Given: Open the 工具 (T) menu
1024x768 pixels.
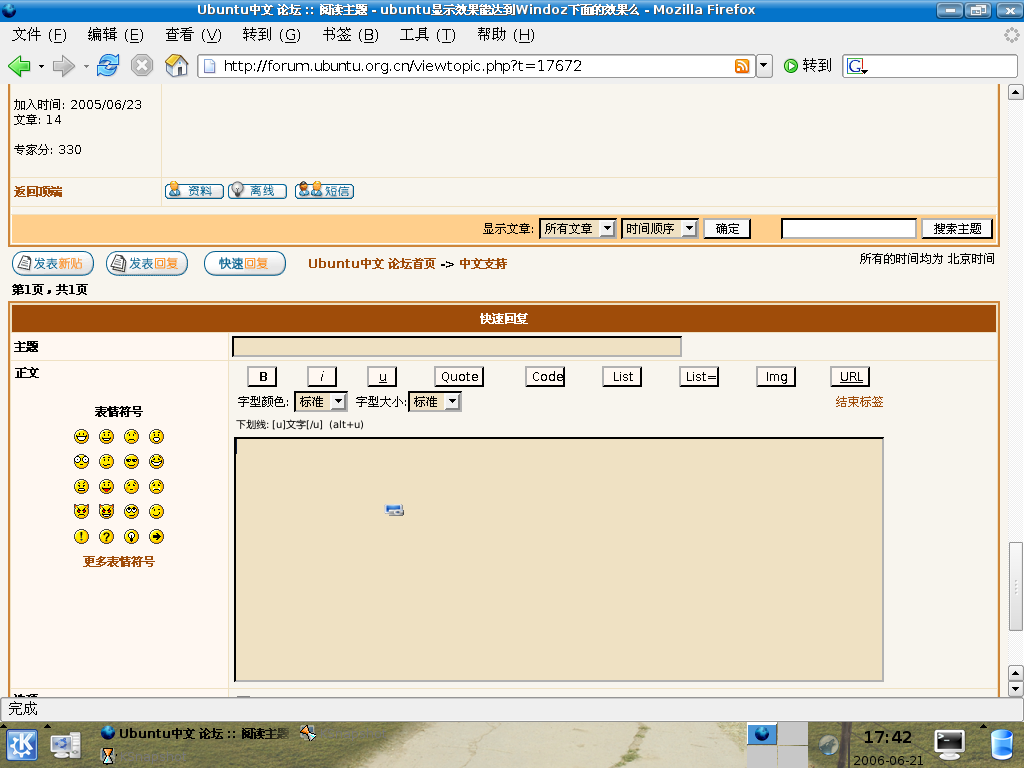Looking at the screenshot, I should coord(428,35).
